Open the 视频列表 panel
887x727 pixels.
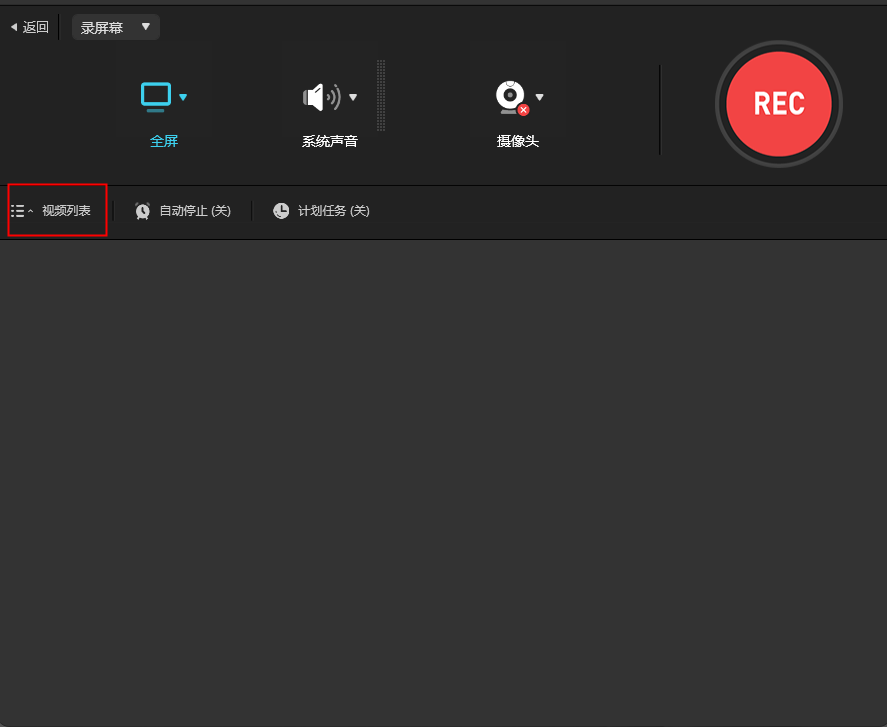66,211
